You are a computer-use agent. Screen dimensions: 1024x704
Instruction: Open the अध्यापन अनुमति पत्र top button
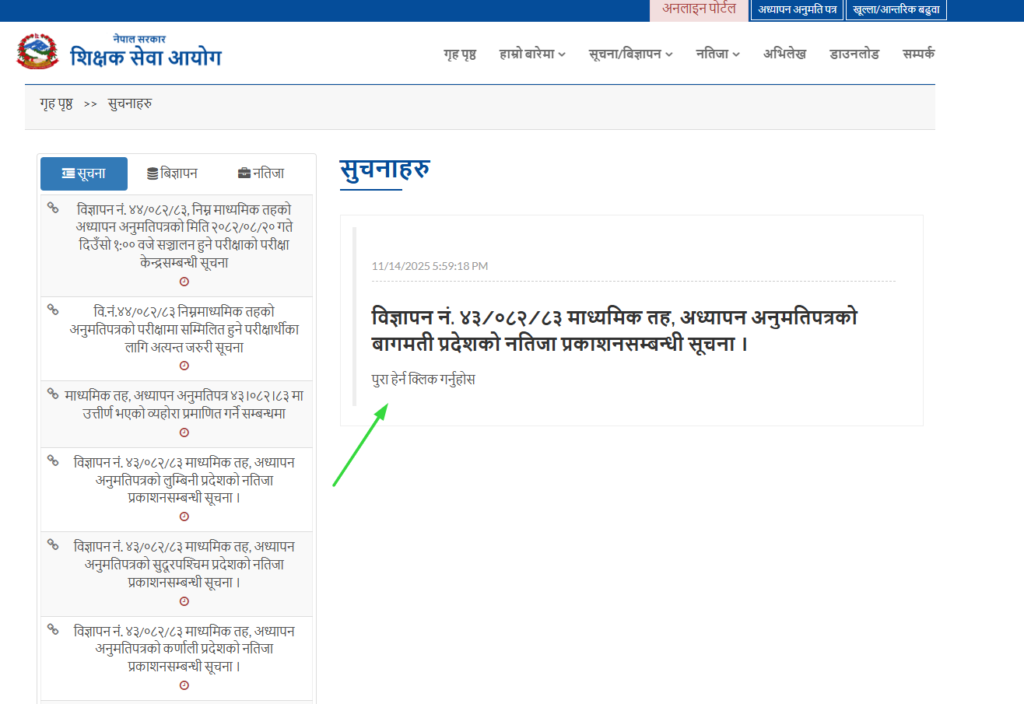797,10
